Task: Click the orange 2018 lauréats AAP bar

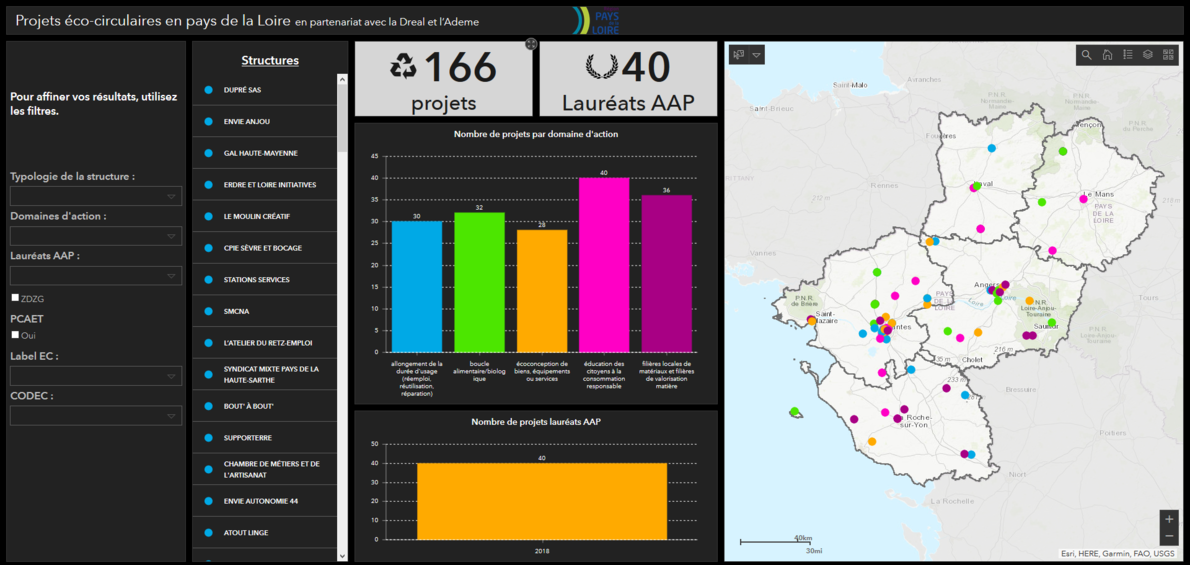Action: (x=542, y=502)
